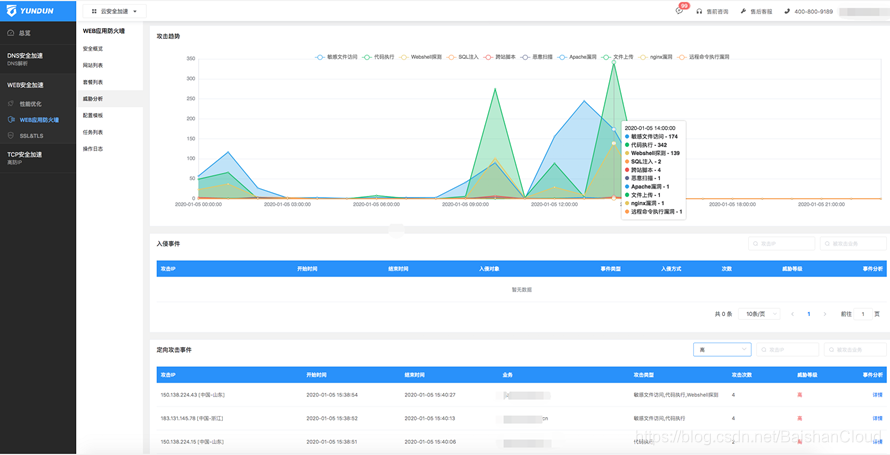Toggle 文件上传 series in chart legend
This screenshot has height=455, width=890.
[x=618, y=57]
